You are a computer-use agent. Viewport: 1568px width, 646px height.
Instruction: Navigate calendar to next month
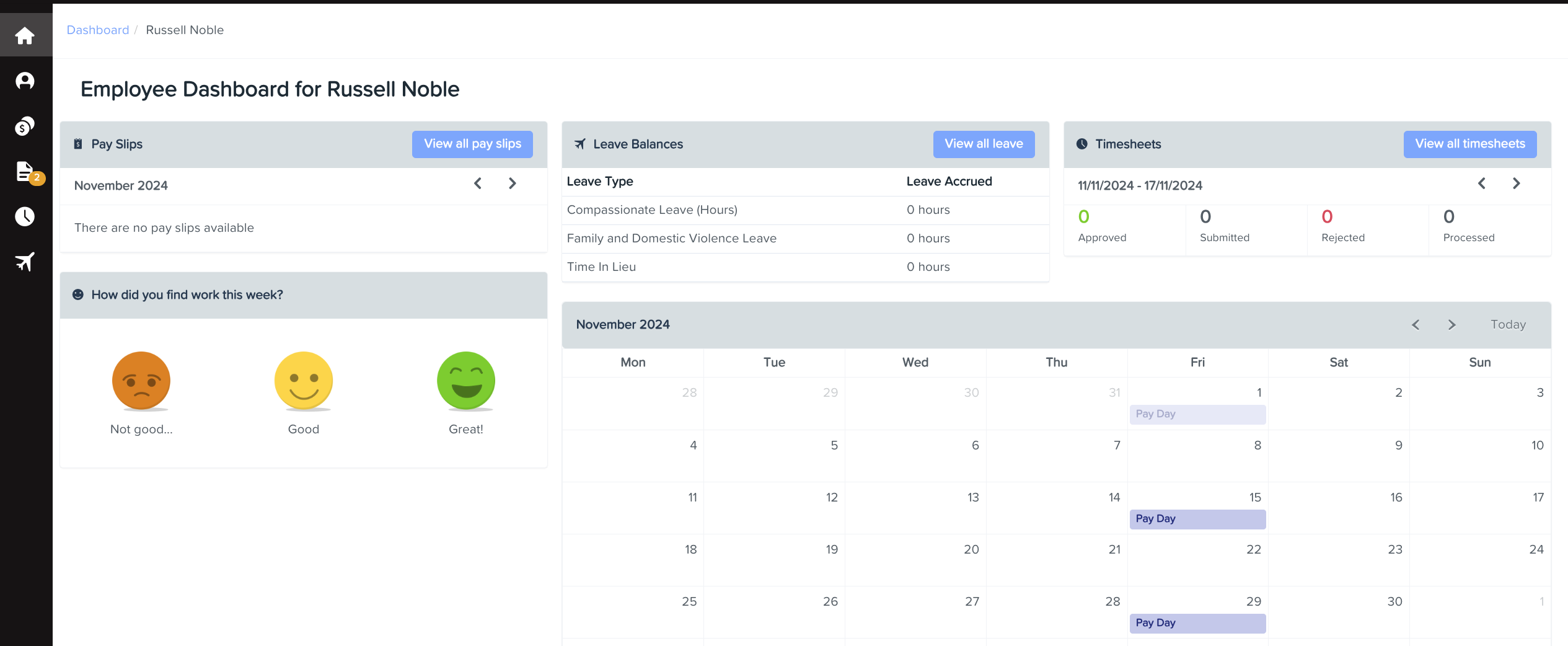tap(1451, 325)
